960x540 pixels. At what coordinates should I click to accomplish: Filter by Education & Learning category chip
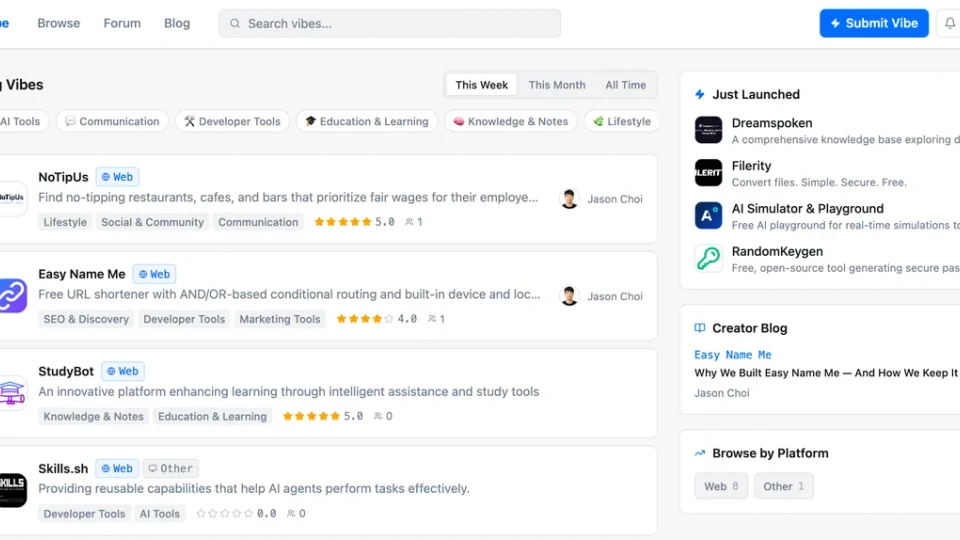(x=366, y=122)
